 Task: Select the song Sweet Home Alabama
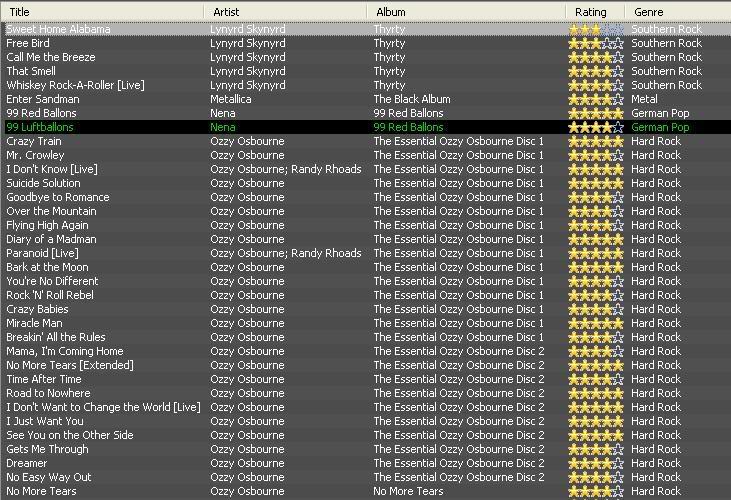[58, 29]
